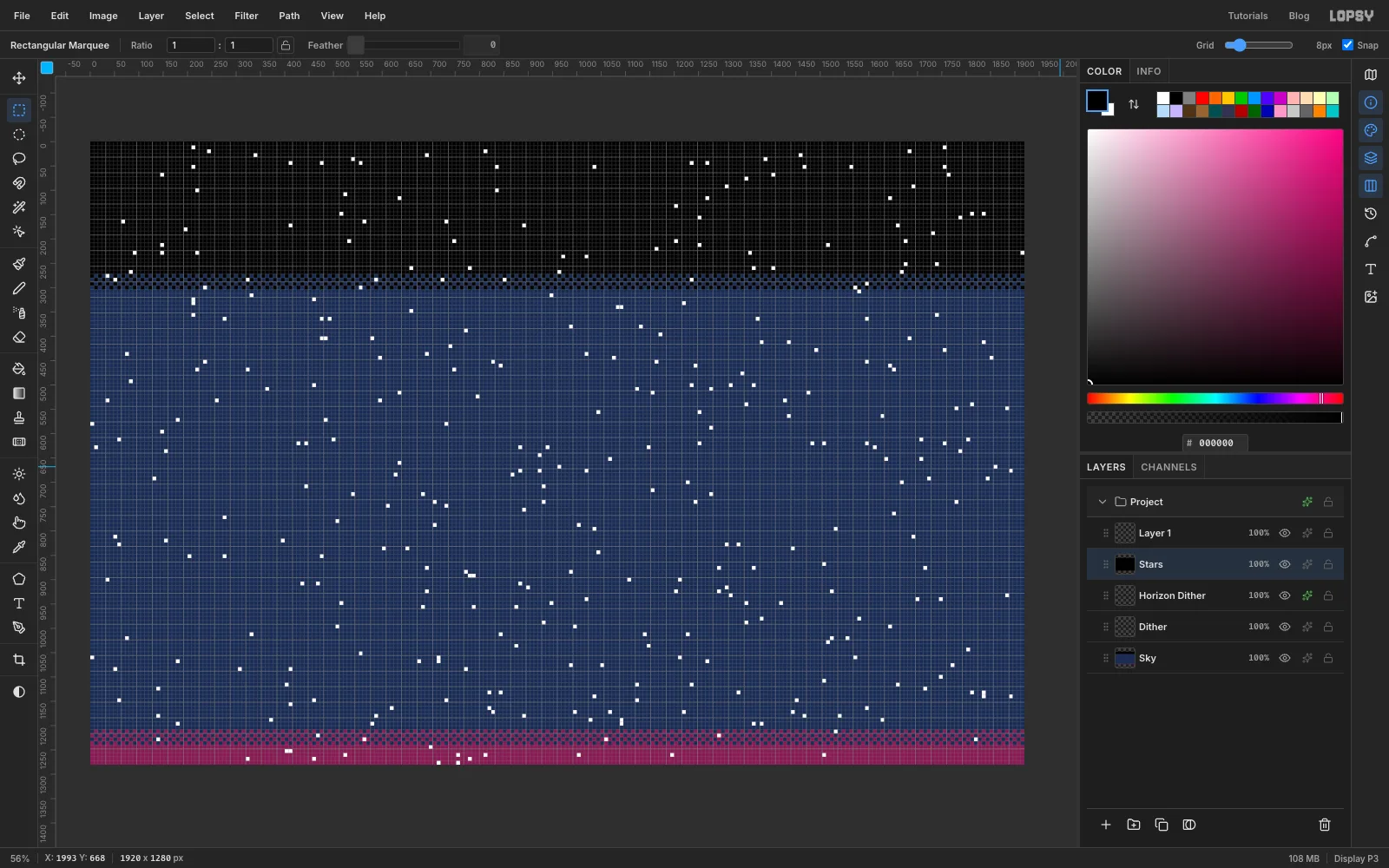
Task: Select the Text tool in left toolbar
Action: tap(19, 603)
